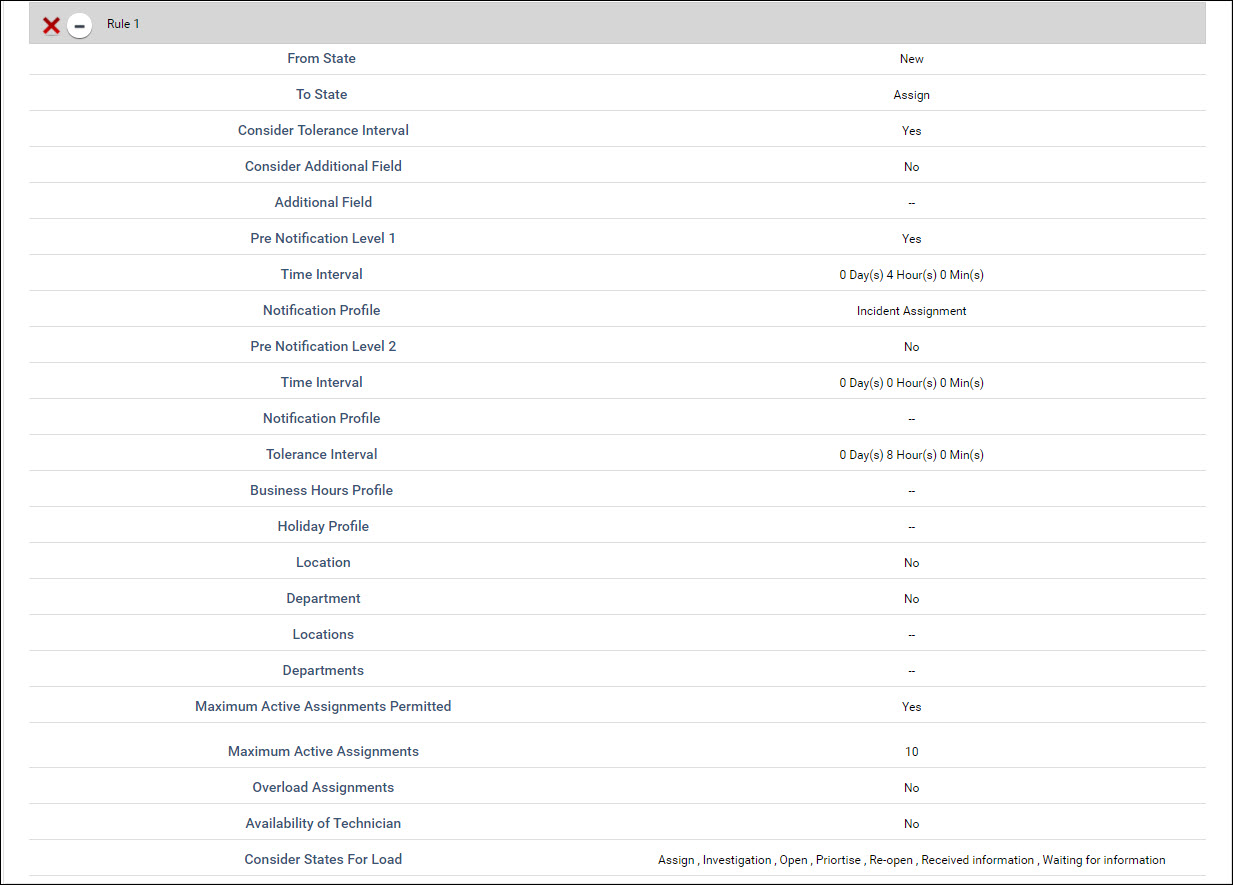Select the From State label
The width and height of the screenshot is (1233, 885).
(321, 59)
